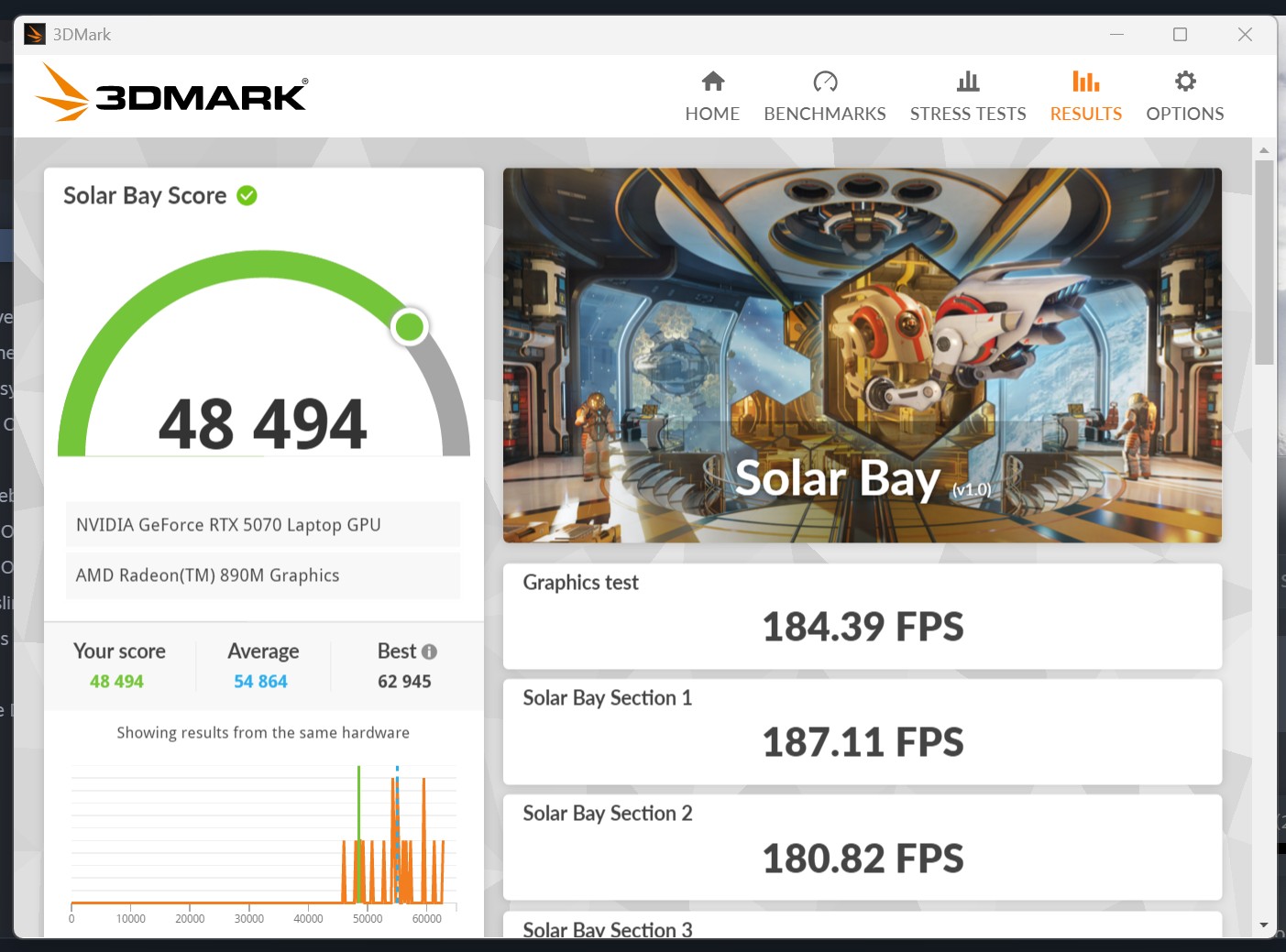The image size is (1286, 952).
Task: Click the Solar Bay Section 1 result card
Action: pos(862,731)
